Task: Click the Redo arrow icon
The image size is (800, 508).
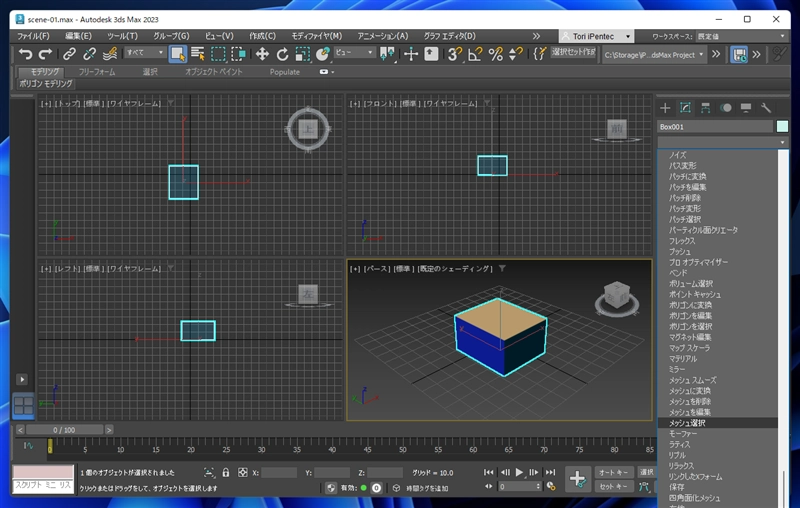Action: click(x=45, y=54)
